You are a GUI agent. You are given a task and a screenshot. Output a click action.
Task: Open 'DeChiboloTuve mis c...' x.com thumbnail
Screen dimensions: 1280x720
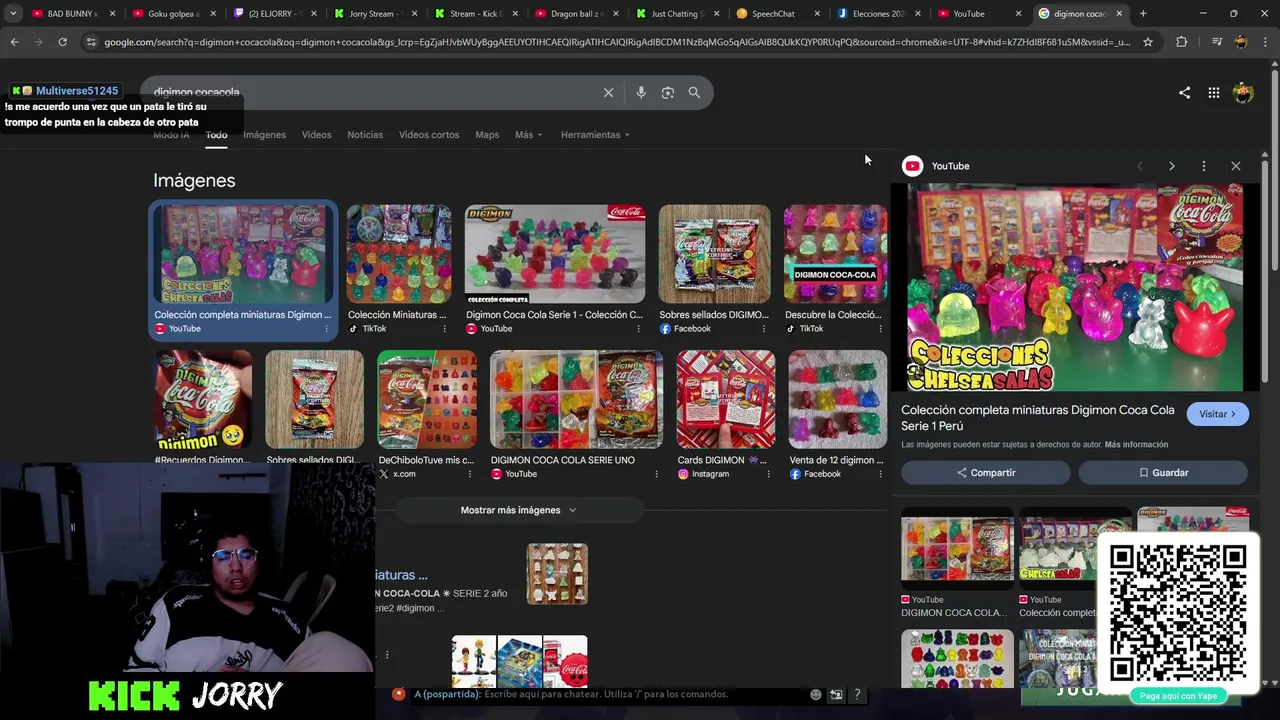click(427, 399)
